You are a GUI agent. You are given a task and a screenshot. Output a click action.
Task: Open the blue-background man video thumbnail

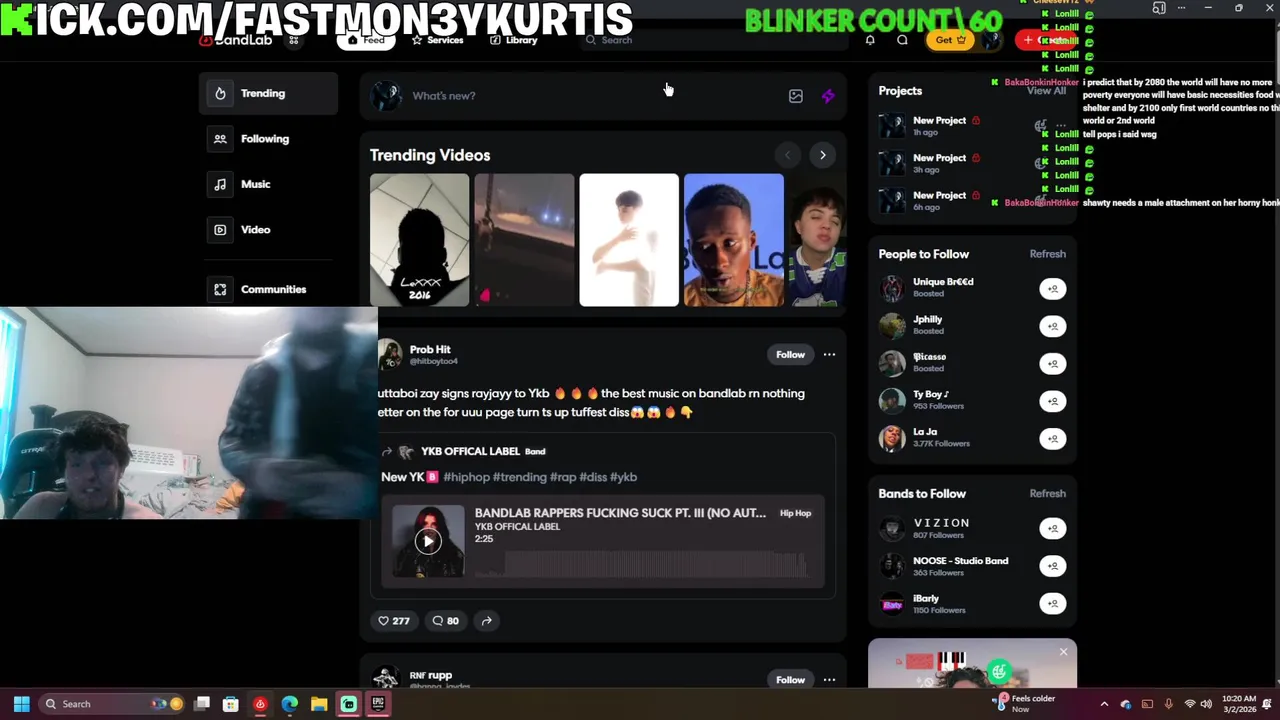tap(734, 240)
